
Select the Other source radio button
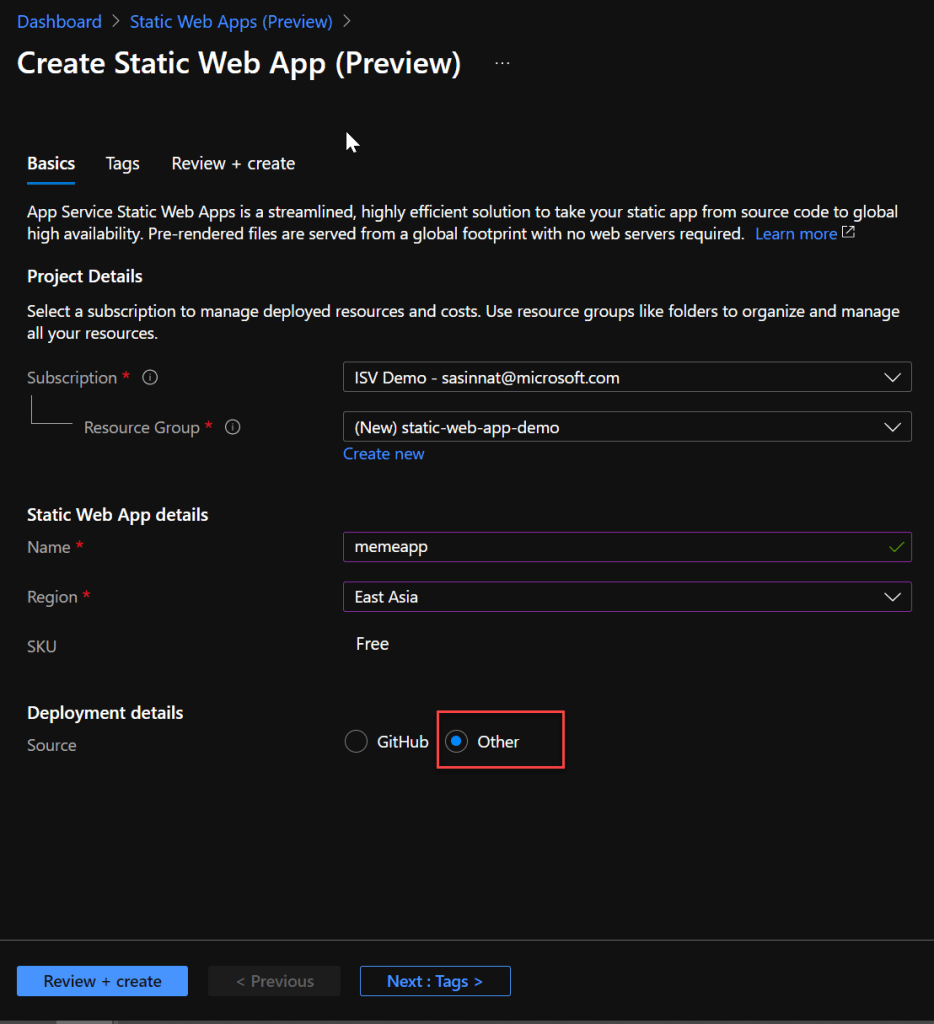[x=456, y=741]
